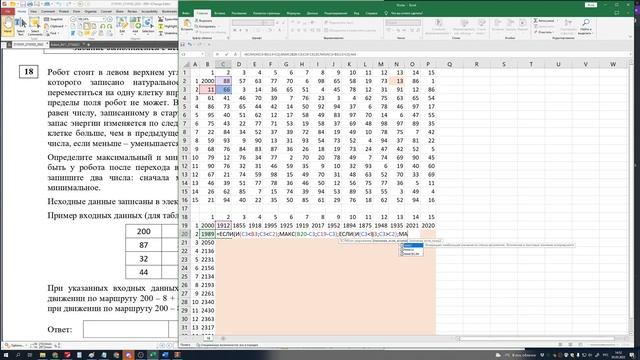Click the Excel horizontal scrollbar
The image size is (640, 360).
click(537, 338)
